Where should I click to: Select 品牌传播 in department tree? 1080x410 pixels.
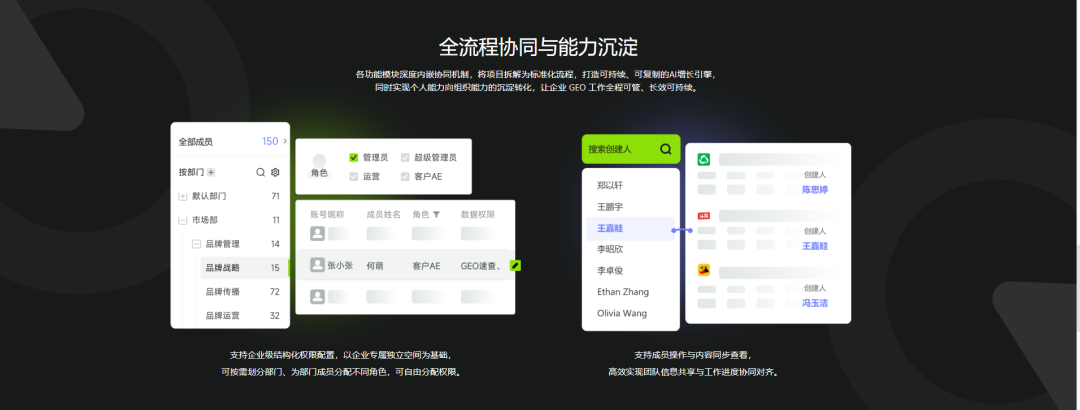pyautogui.click(x=222, y=292)
